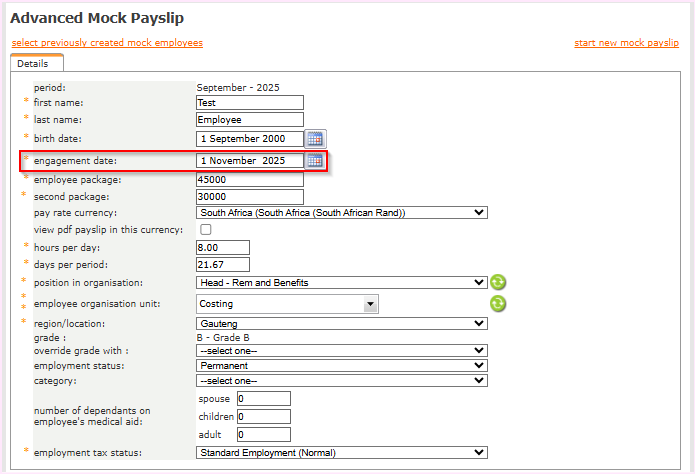Viewport: 695px width, 474px height.
Task: Open the engagement date calendar picker
Action: click(315, 161)
